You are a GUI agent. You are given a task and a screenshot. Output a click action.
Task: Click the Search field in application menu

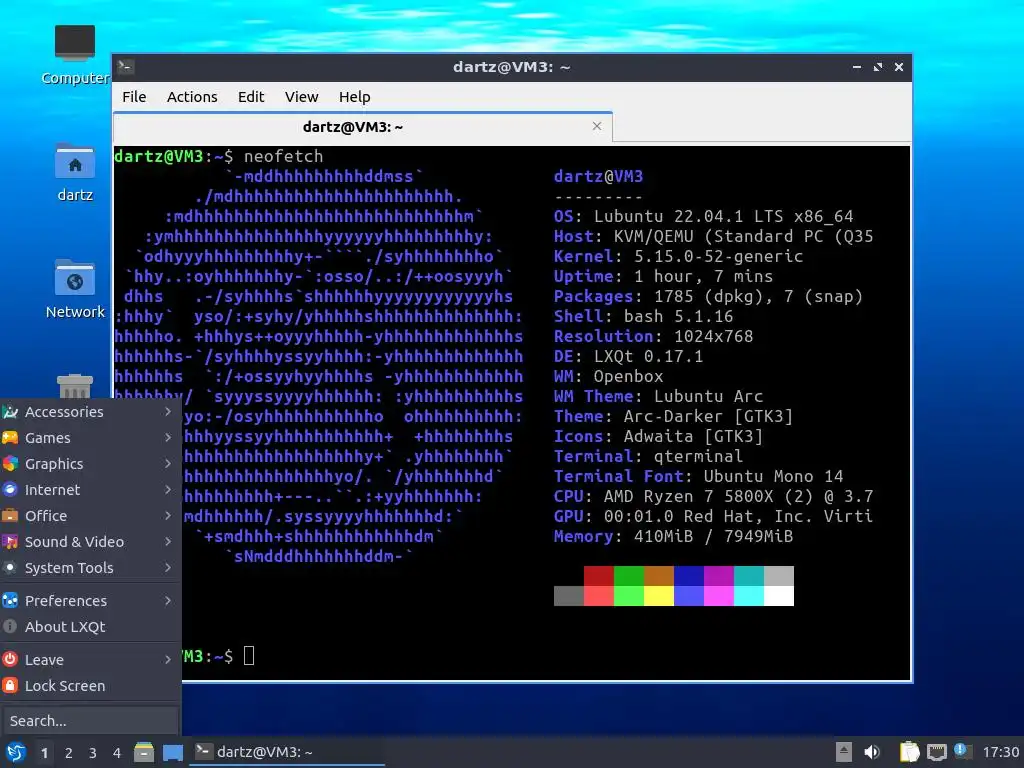coord(90,720)
